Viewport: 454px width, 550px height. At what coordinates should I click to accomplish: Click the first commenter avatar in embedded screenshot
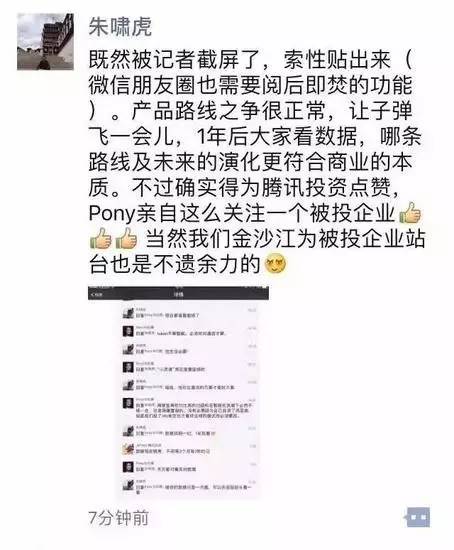[x=128, y=313]
